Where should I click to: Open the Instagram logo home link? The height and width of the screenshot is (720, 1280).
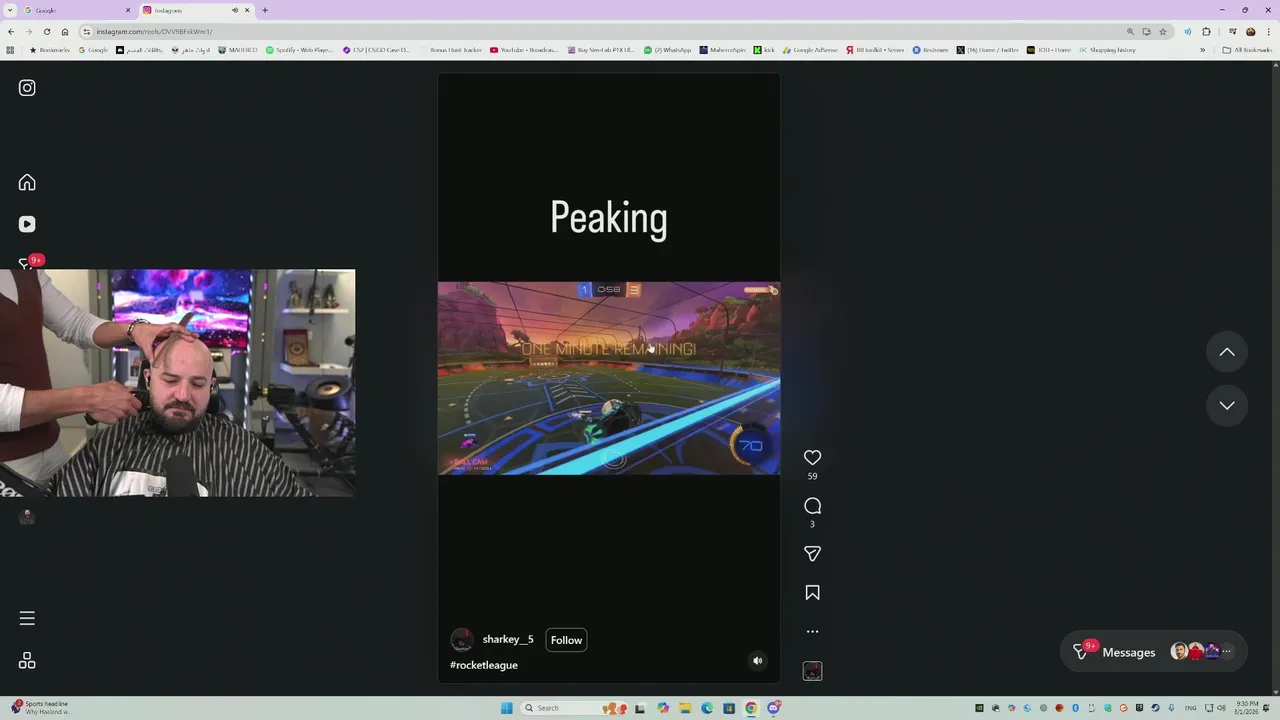point(27,88)
